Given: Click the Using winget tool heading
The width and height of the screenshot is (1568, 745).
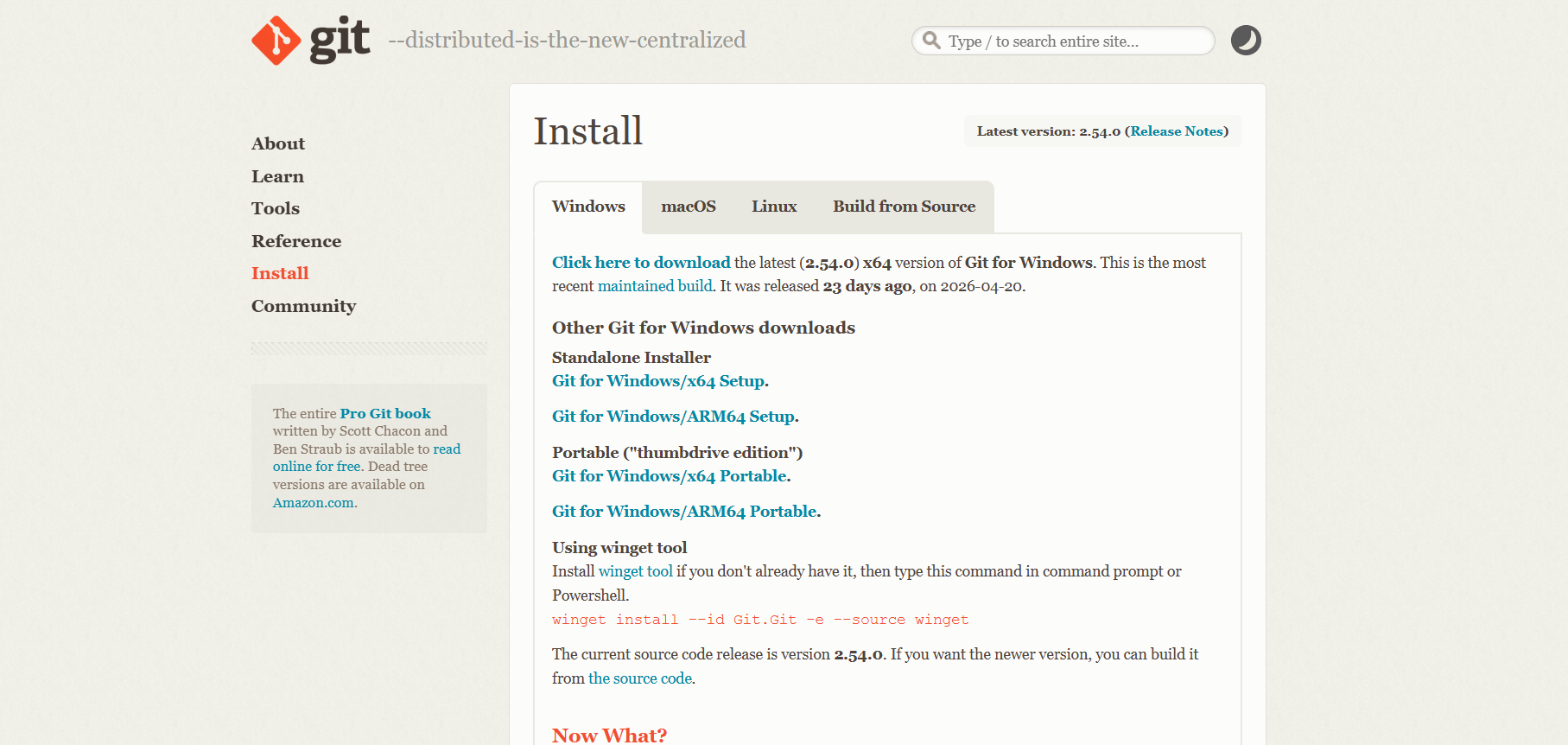Looking at the screenshot, I should (x=619, y=548).
